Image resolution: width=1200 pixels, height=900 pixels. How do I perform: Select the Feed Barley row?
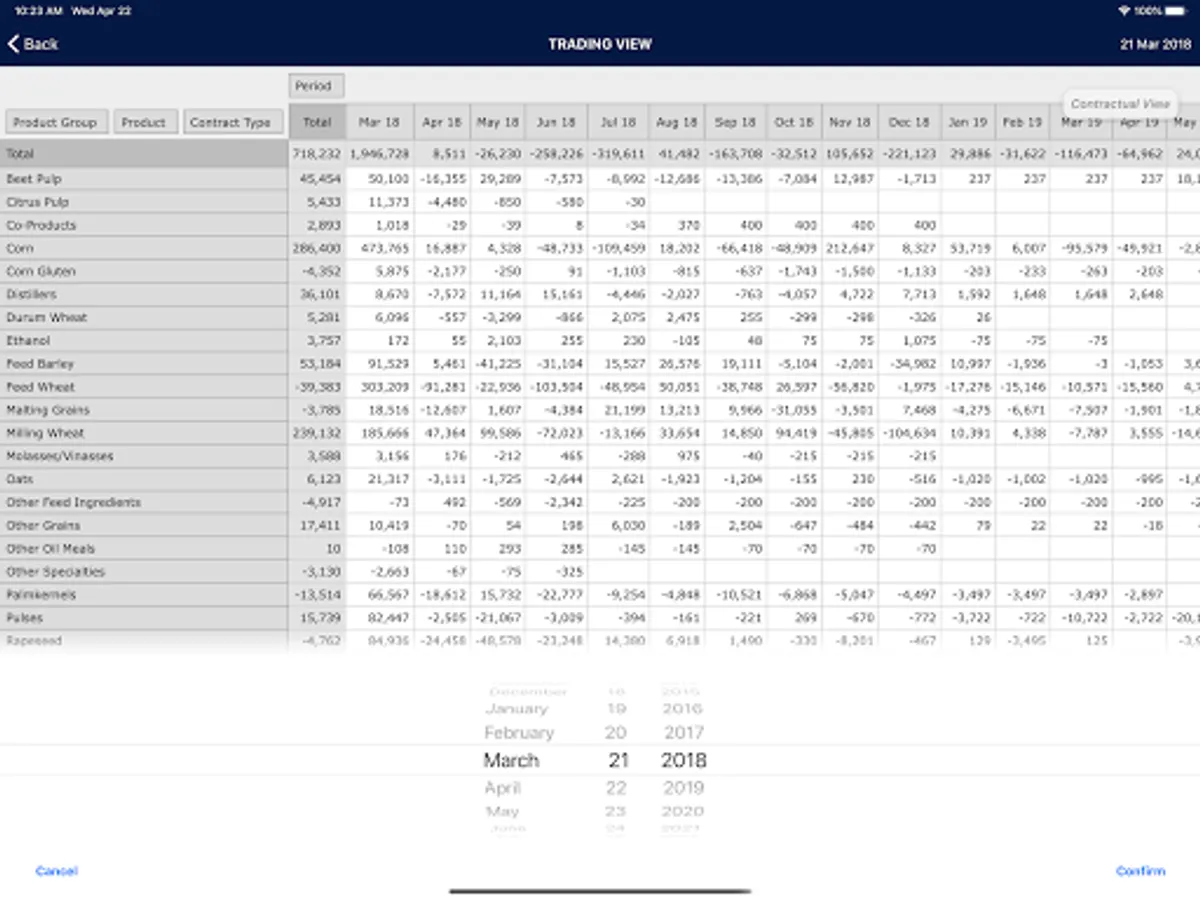click(145, 364)
